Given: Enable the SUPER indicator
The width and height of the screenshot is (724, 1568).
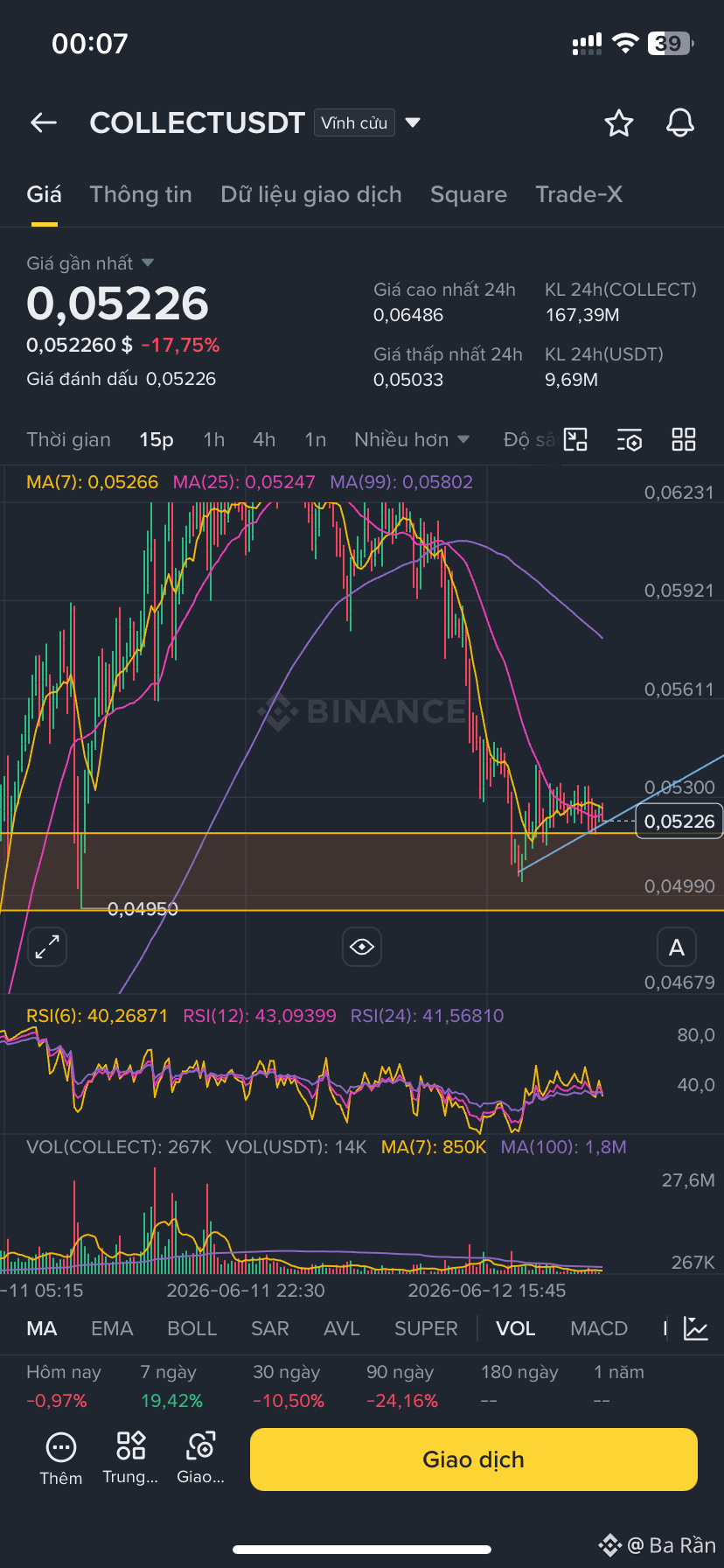Looking at the screenshot, I should coord(426,1328).
